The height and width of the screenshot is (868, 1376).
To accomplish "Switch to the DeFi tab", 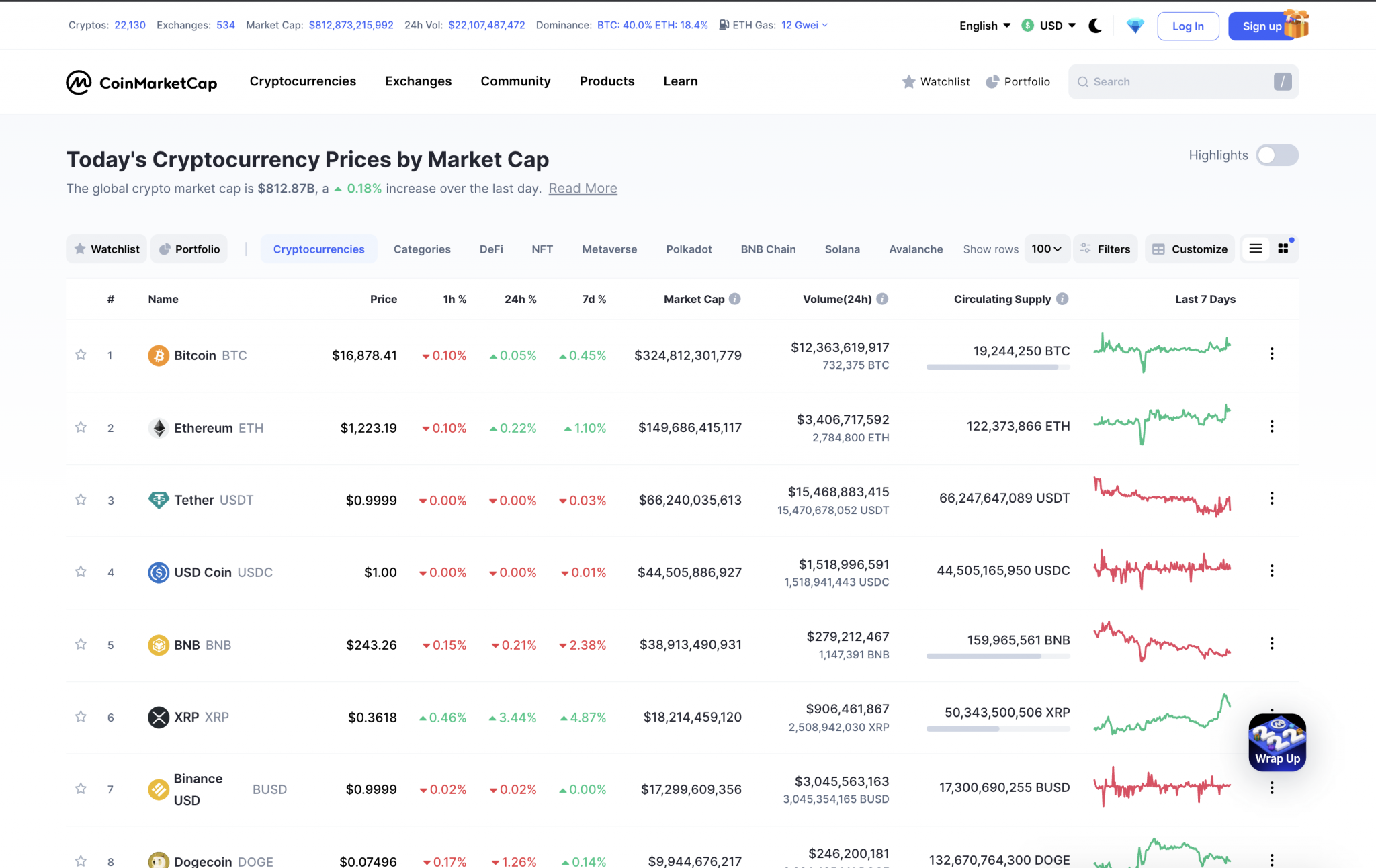I will (x=490, y=249).
